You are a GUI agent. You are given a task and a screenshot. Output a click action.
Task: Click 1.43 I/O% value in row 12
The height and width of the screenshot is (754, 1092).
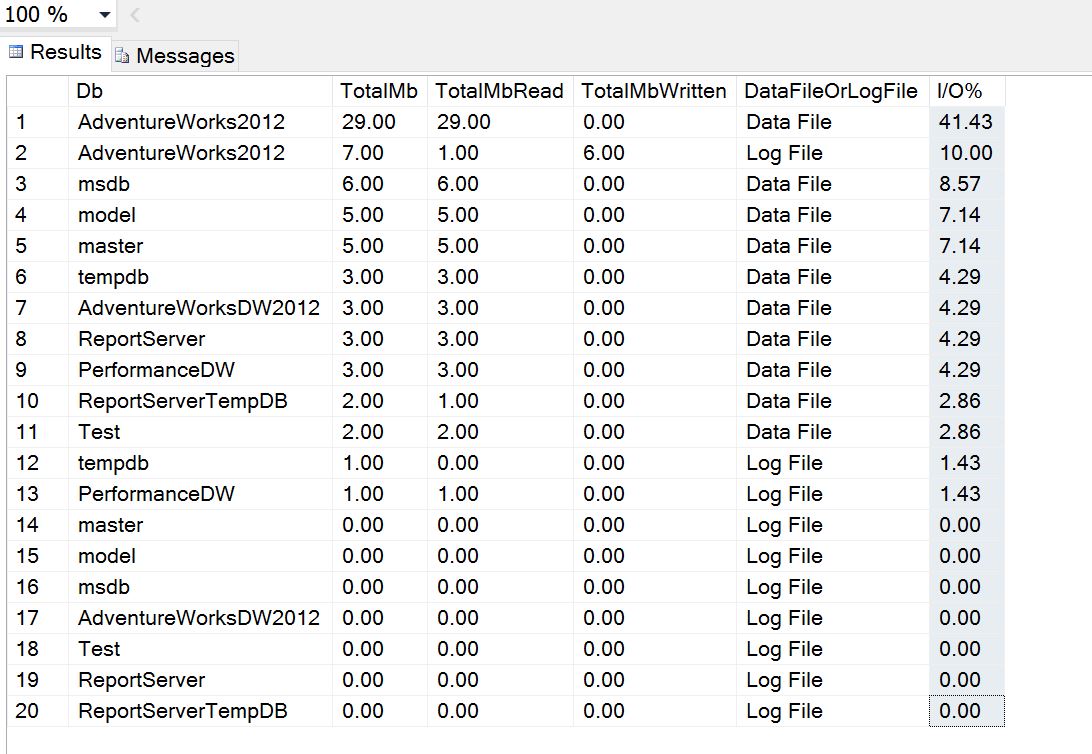pyautogui.click(x=967, y=463)
